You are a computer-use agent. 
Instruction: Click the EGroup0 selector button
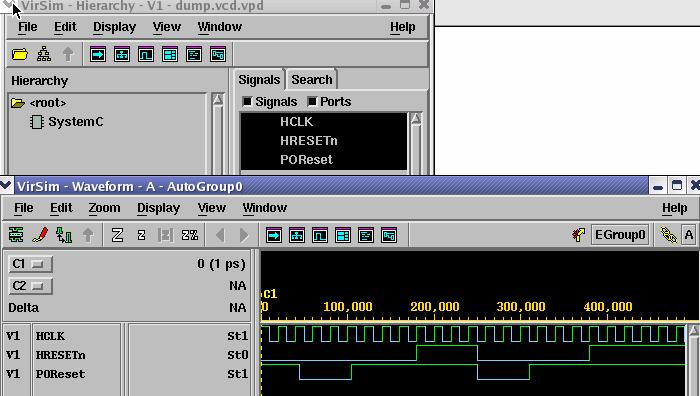coord(620,235)
